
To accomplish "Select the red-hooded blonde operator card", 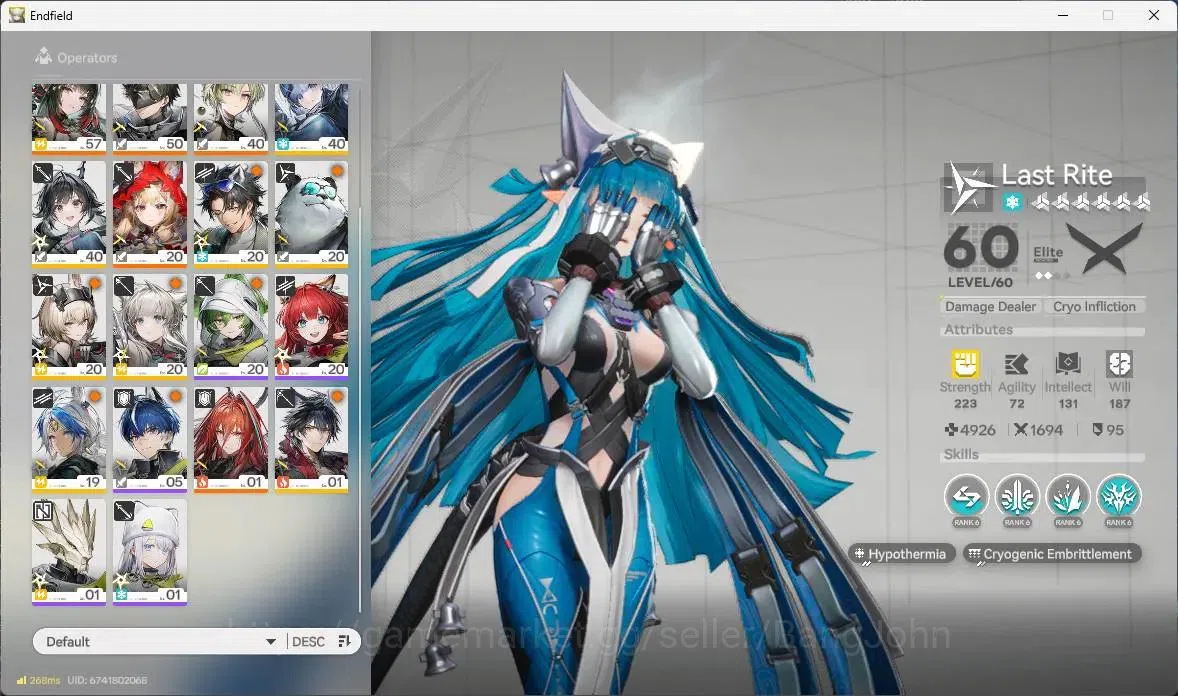I will pyautogui.click(x=150, y=213).
